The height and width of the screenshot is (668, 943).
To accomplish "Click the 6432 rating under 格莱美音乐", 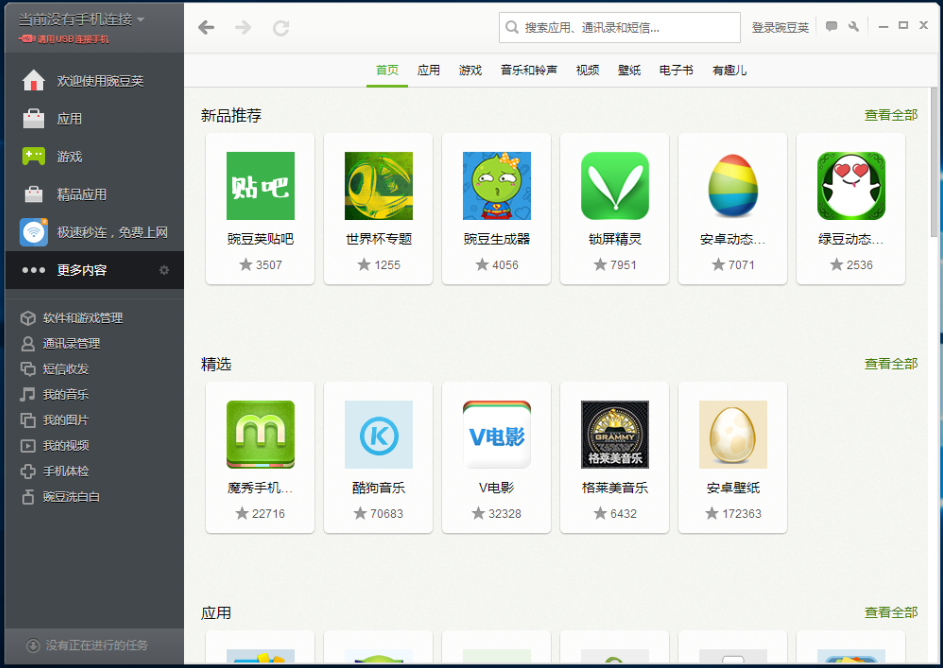I will 623,513.
